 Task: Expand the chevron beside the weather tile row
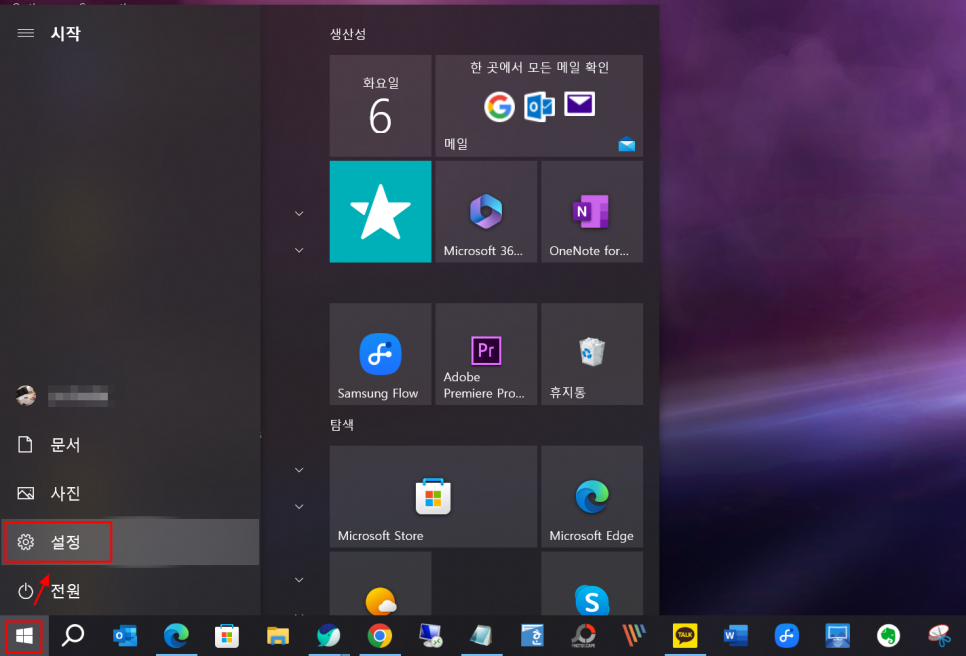click(299, 580)
